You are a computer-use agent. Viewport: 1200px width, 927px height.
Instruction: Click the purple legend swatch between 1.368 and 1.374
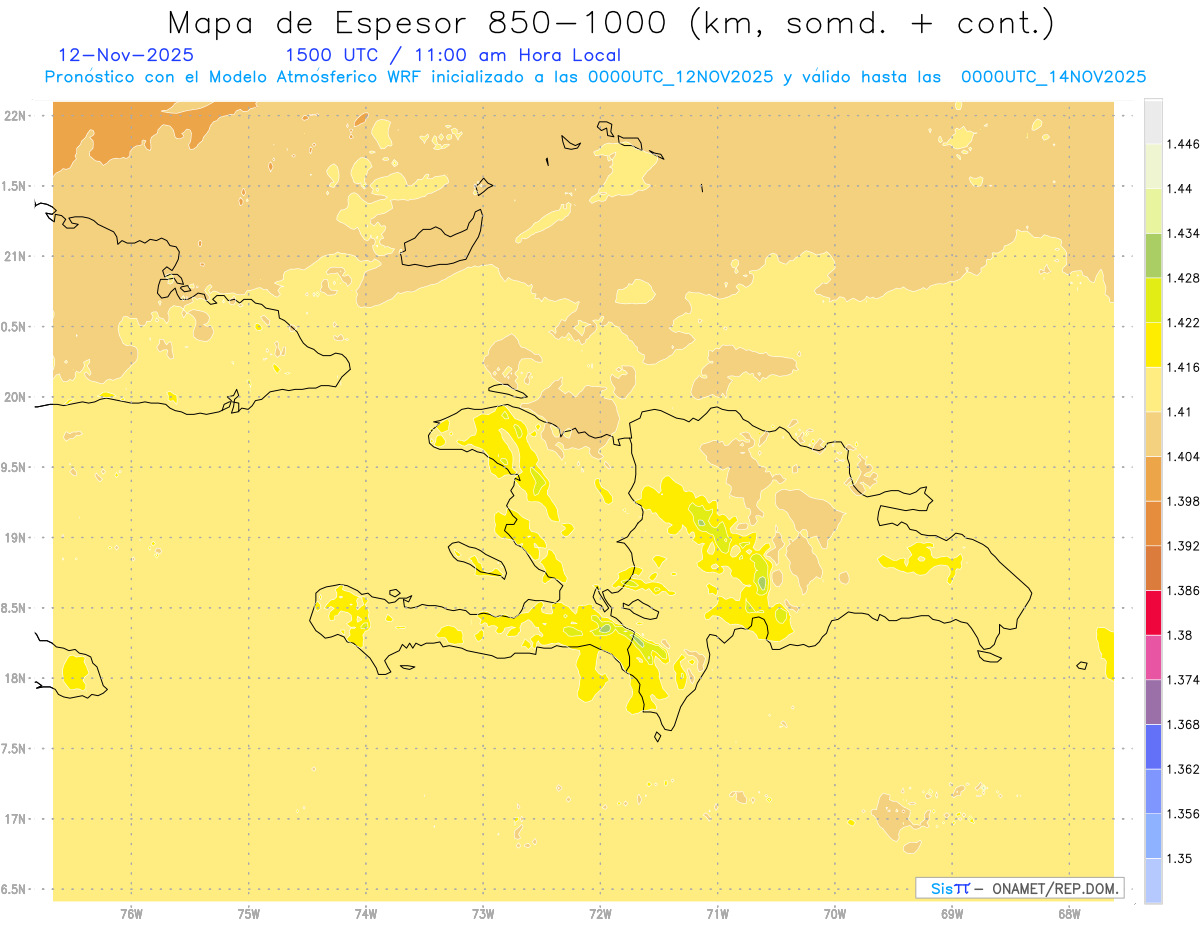(1153, 702)
